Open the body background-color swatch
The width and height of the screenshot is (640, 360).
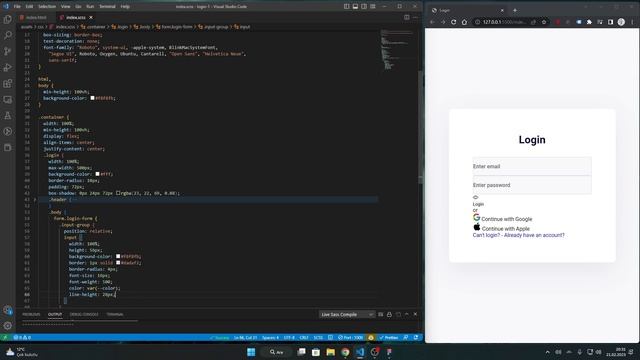point(92,98)
